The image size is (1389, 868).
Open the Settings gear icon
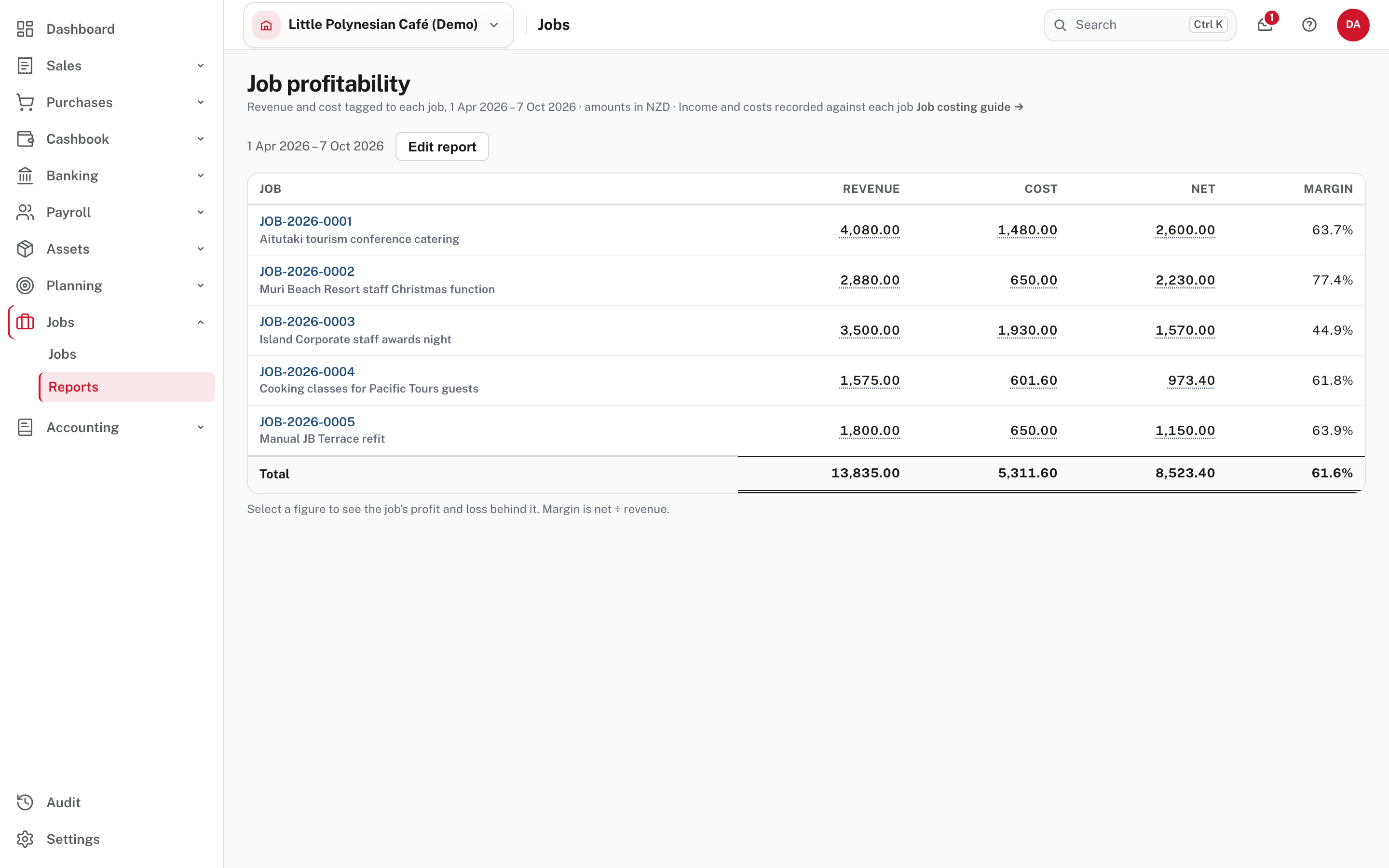click(x=25, y=839)
